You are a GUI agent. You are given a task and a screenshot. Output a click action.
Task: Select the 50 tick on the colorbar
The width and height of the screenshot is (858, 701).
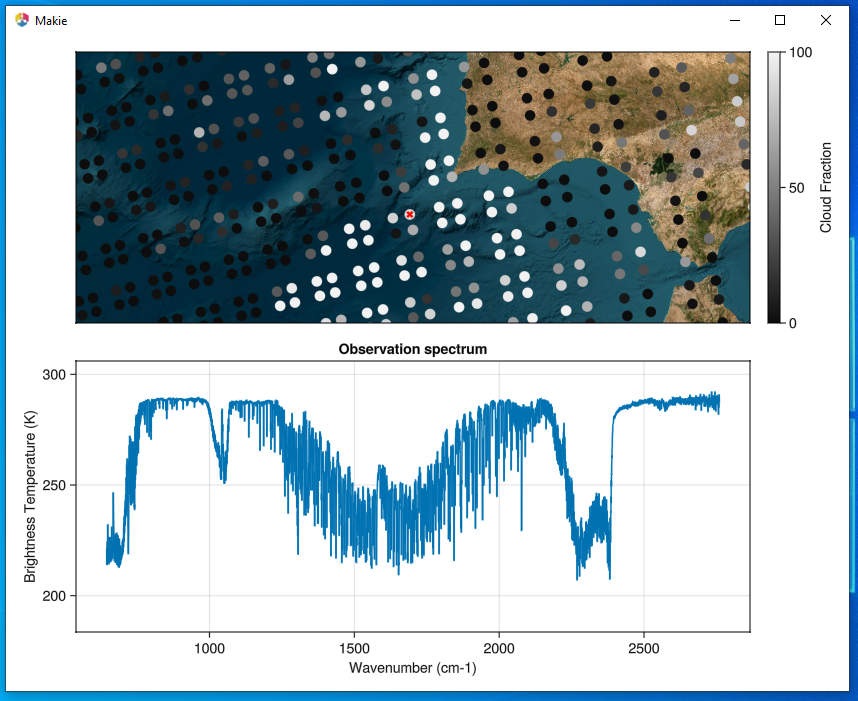[x=794, y=186]
